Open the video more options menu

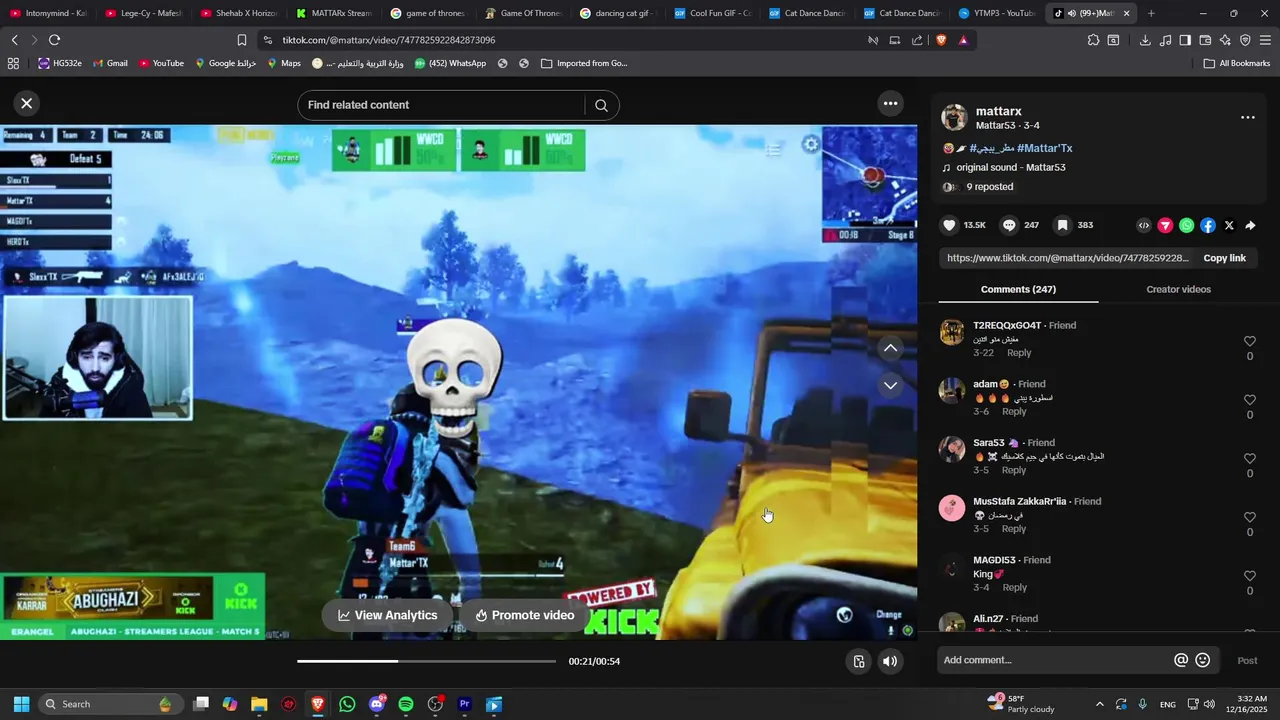(890, 103)
